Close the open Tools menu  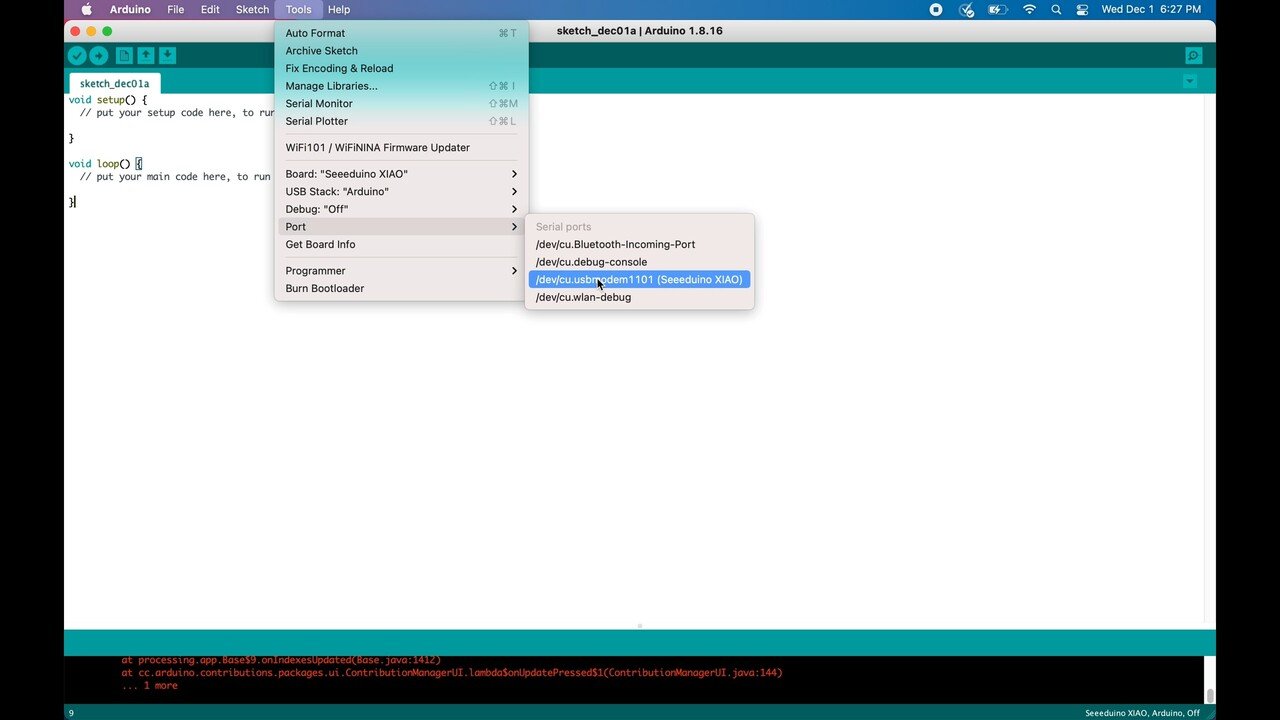coord(298,10)
